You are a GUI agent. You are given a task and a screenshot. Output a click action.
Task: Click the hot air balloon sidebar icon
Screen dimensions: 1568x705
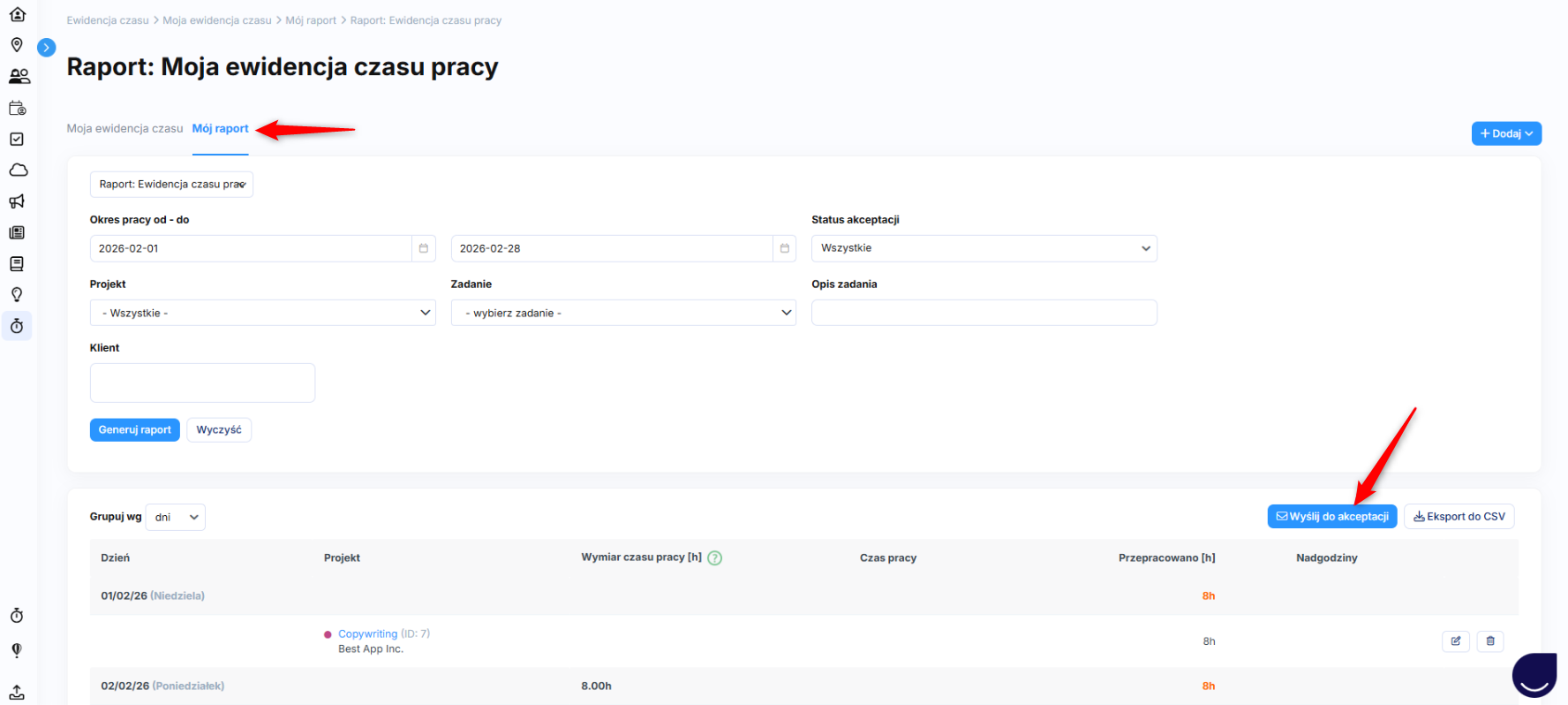[x=17, y=650]
